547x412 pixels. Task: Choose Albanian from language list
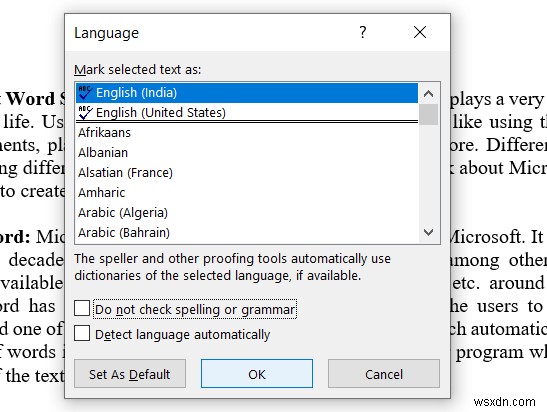pos(247,152)
